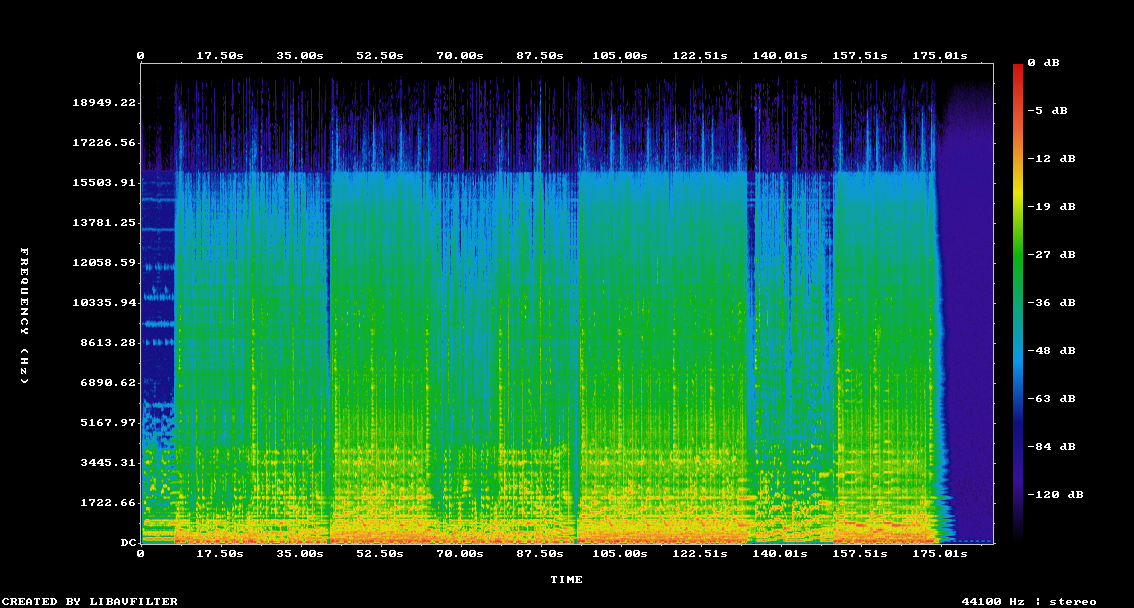The width and height of the screenshot is (1134, 608).
Task: Click the DC label on the frequency axis
Action: 128,543
